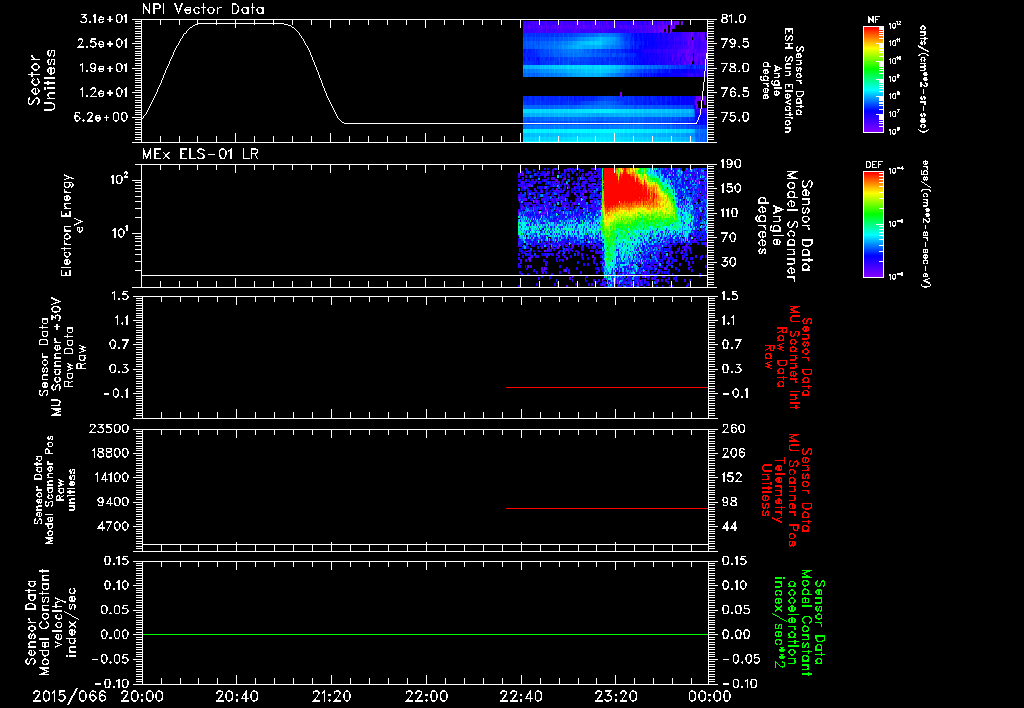Select the 'NPI Vector Data' panel title
Image resolution: width=1024 pixels, height=708 pixels.
(204, 9)
